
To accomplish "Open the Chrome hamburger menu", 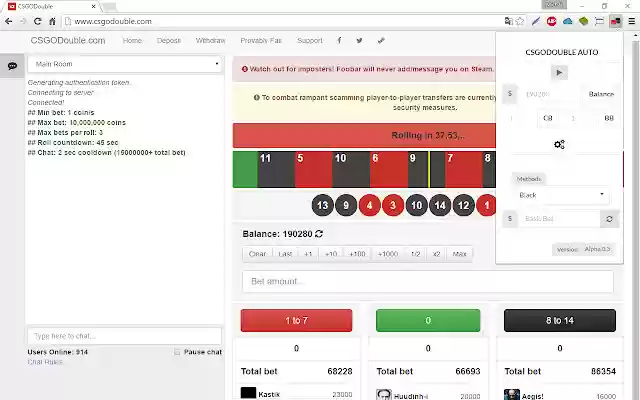I will (631, 21).
